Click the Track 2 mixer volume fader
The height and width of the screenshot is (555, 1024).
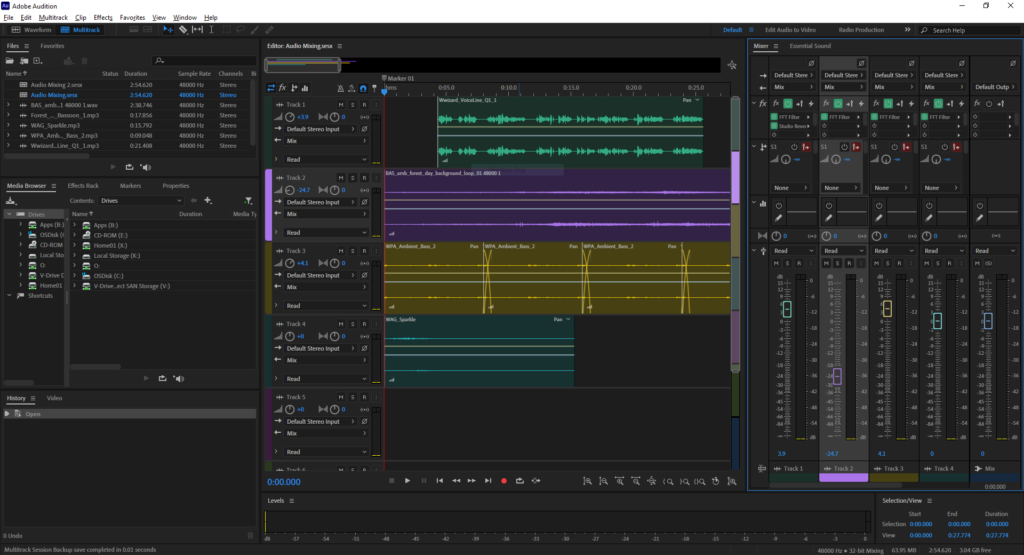(x=837, y=376)
